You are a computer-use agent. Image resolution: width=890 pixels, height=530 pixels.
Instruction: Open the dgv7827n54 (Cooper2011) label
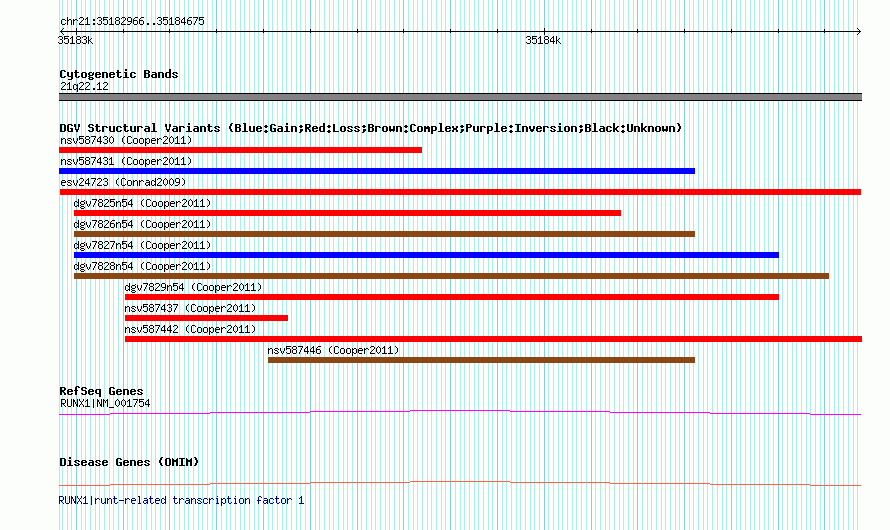tap(142, 245)
